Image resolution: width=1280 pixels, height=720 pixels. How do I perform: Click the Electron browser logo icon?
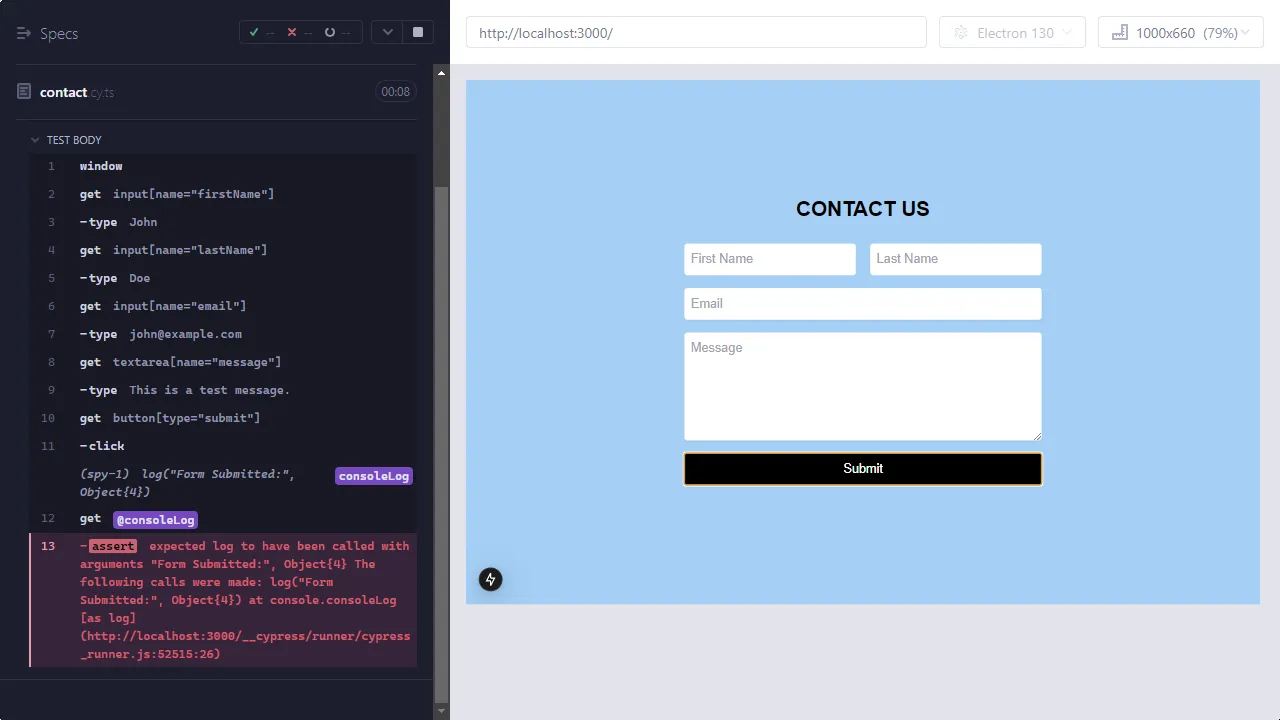point(961,33)
